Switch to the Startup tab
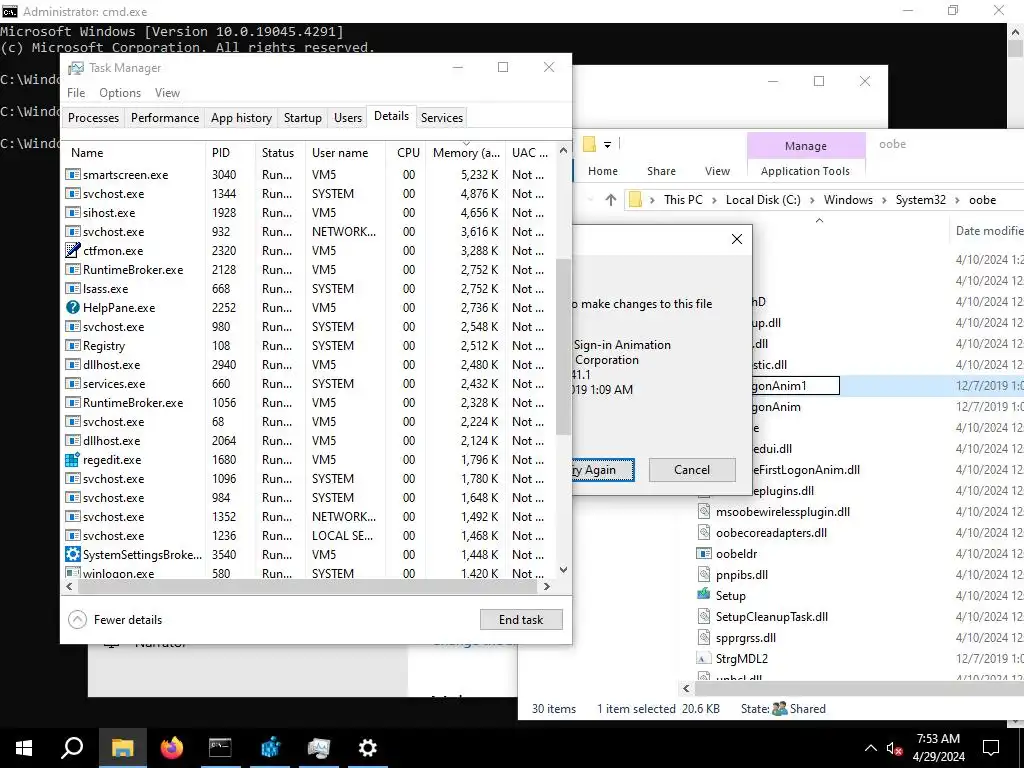Image resolution: width=1024 pixels, height=768 pixels. (x=302, y=118)
